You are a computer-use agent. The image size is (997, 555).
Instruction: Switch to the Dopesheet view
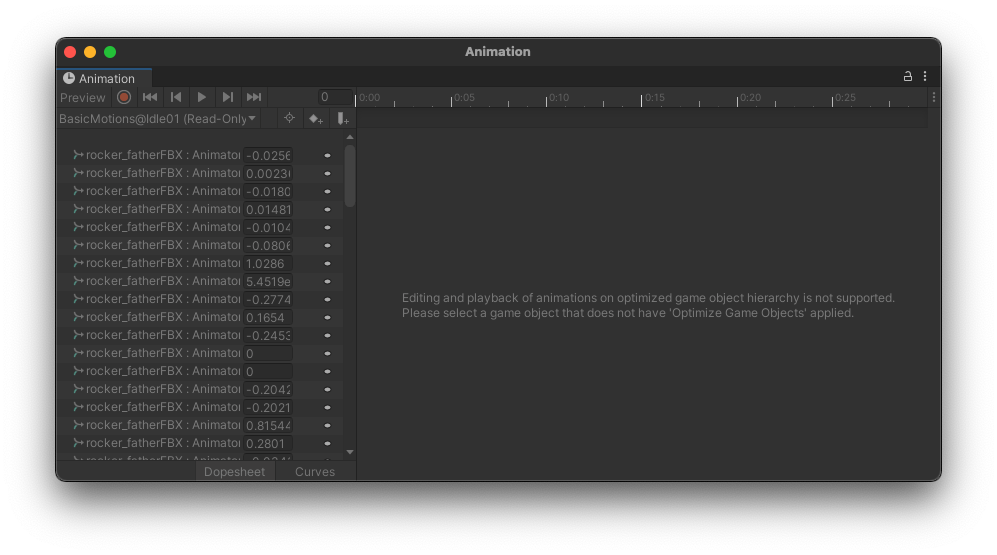coord(235,472)
